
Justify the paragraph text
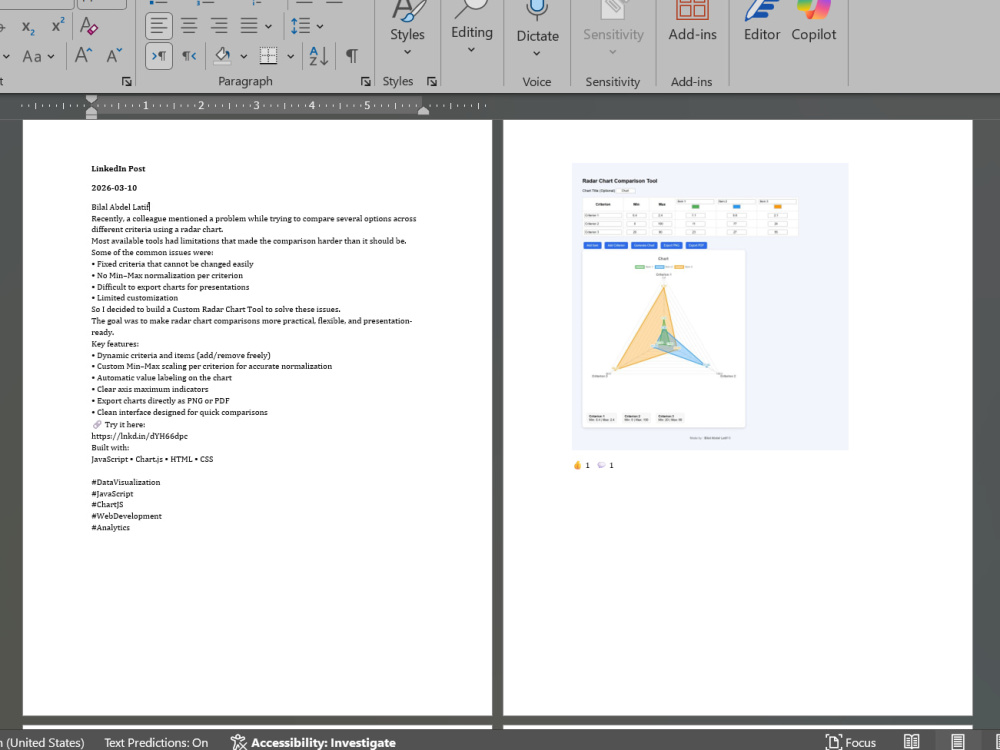[x=249, y=26]
